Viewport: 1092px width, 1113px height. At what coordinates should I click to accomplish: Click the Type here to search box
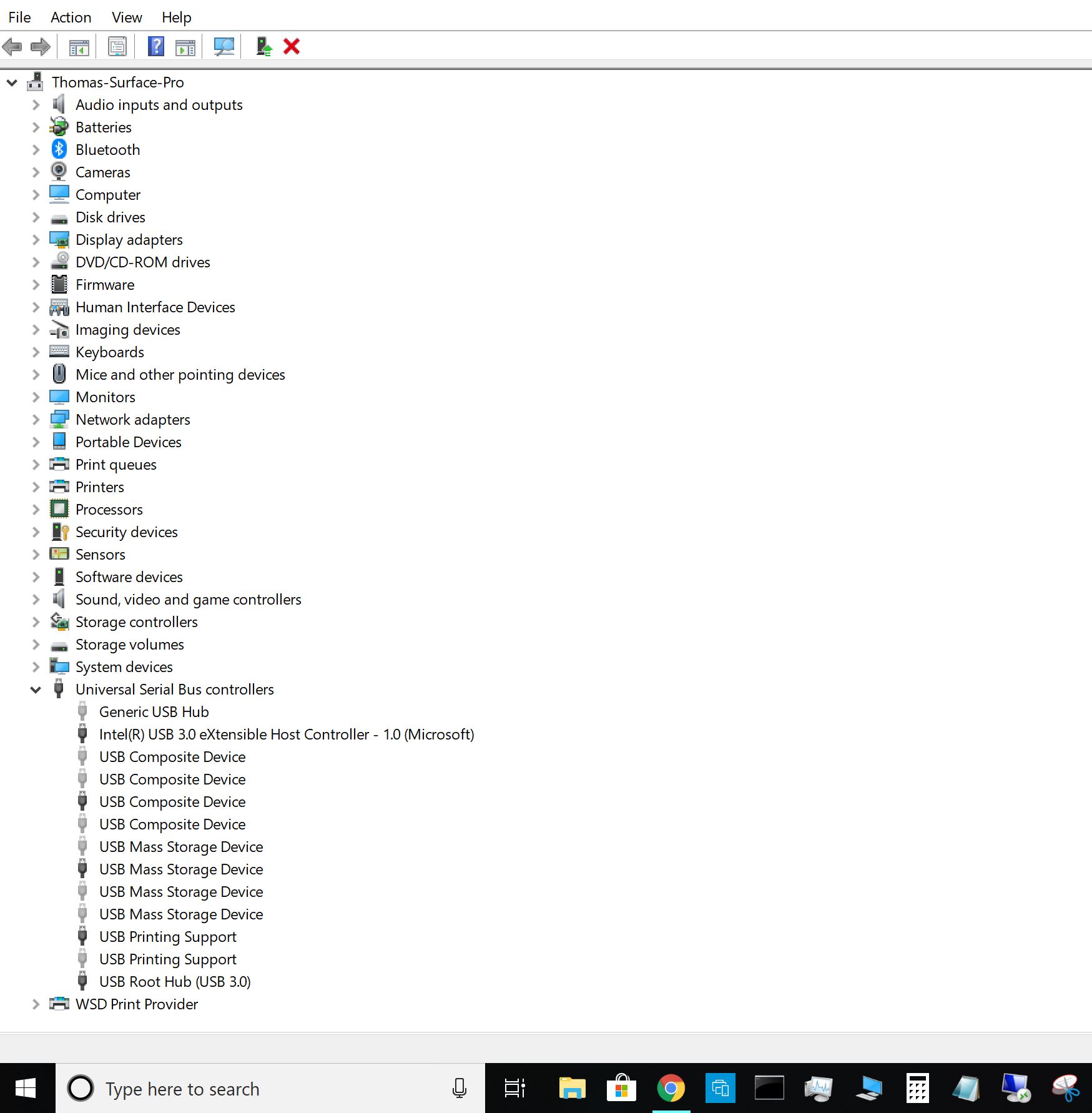(270, 1089)
